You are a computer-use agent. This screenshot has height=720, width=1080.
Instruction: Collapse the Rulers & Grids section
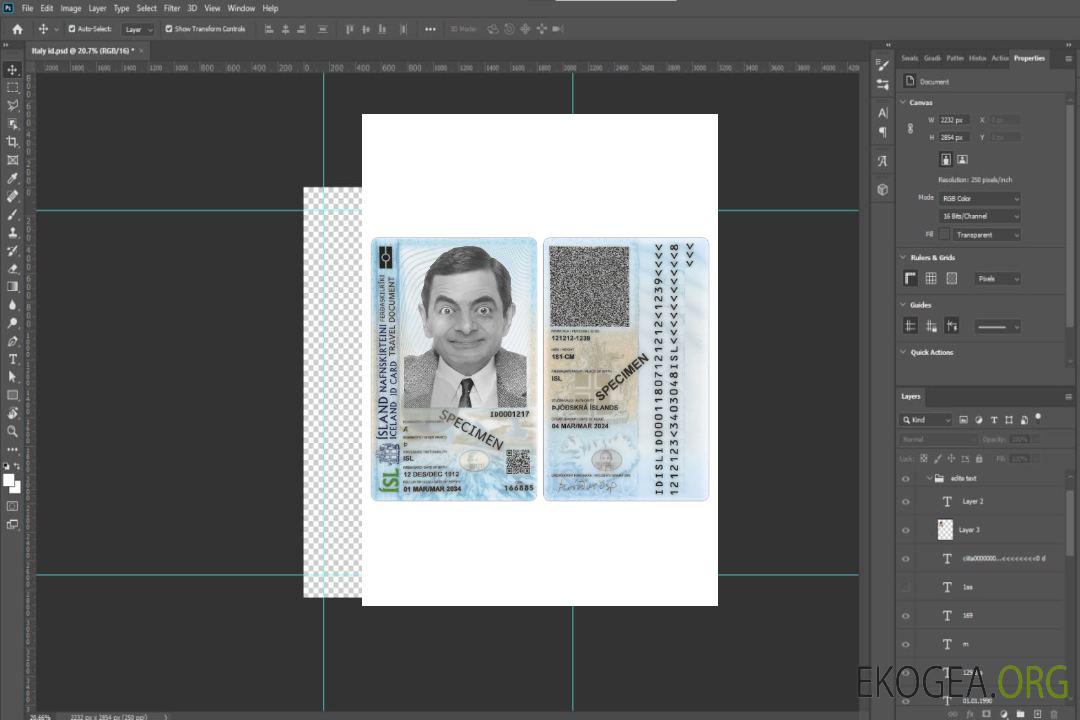904,258
